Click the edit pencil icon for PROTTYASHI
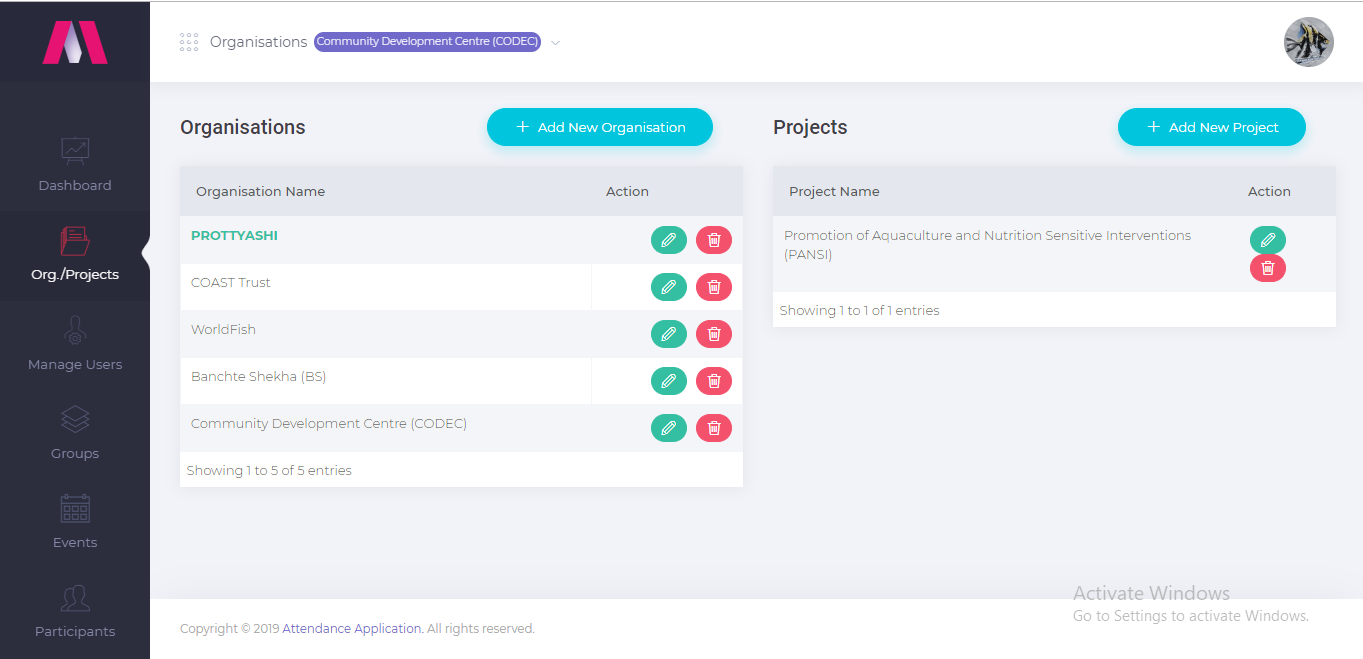This screenshot has height=659, width=1363. (x=669, y=240)
